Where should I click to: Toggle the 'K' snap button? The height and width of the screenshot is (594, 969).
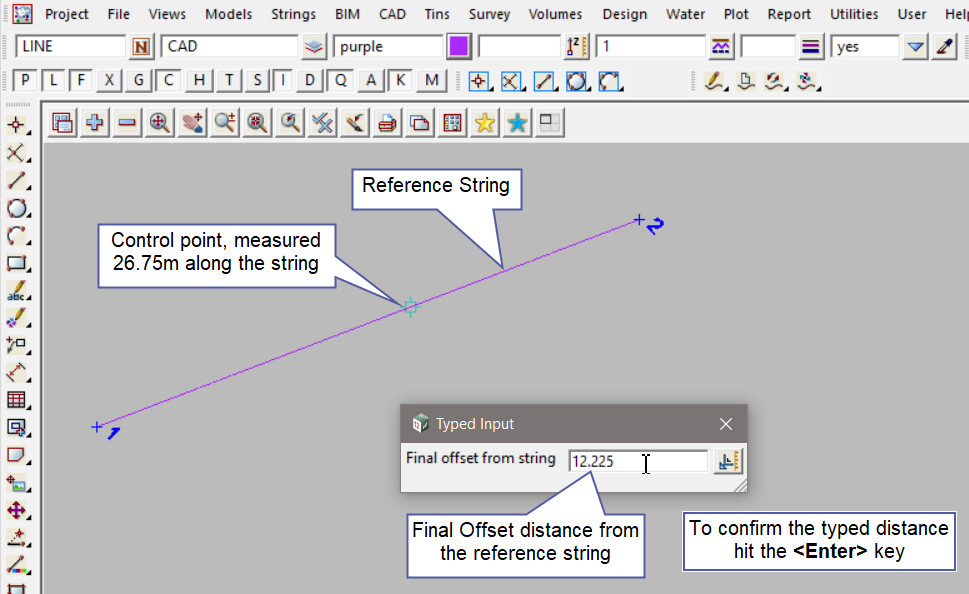coord(401,81)
